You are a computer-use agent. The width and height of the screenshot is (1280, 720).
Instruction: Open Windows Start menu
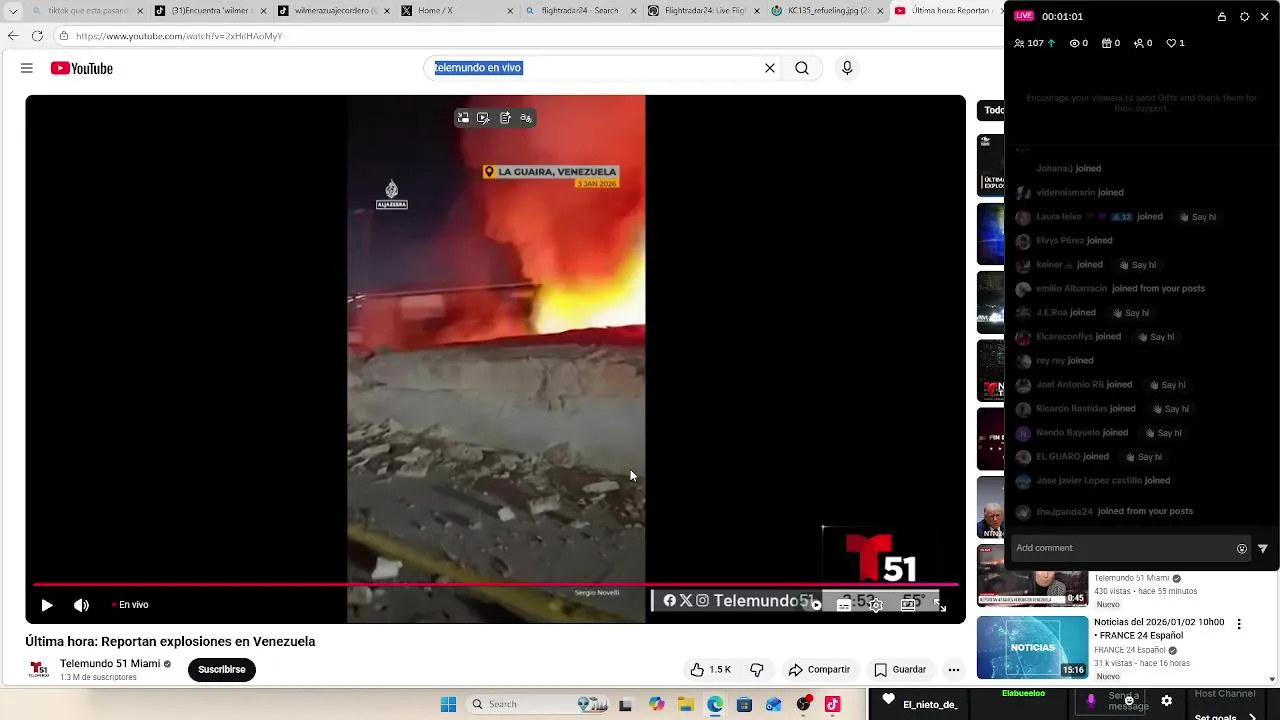(448, 704)
